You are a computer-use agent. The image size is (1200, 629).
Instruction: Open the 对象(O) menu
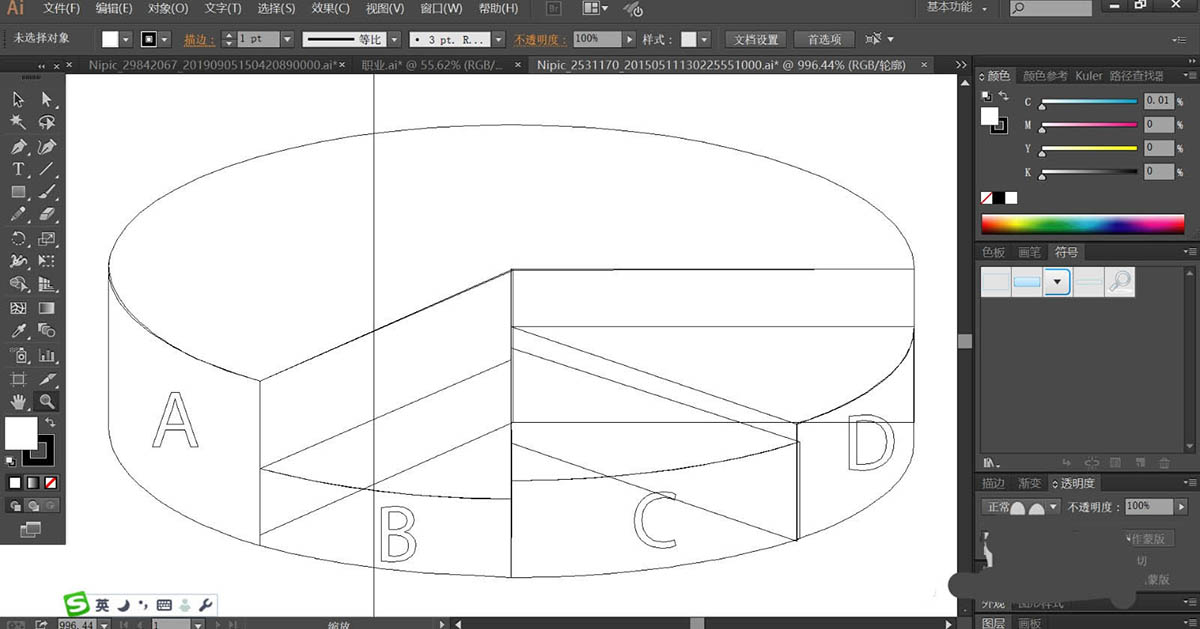168,8
